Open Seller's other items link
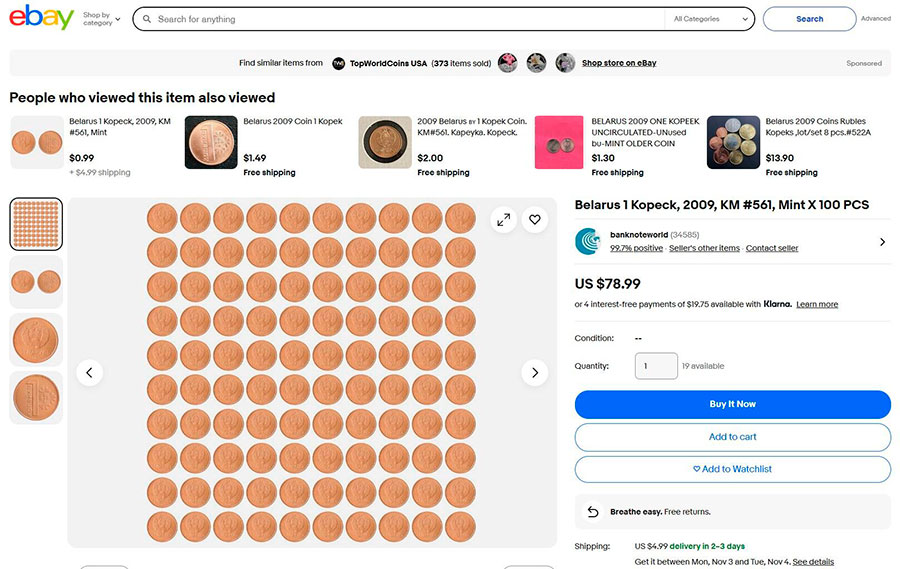 (704, 248)
